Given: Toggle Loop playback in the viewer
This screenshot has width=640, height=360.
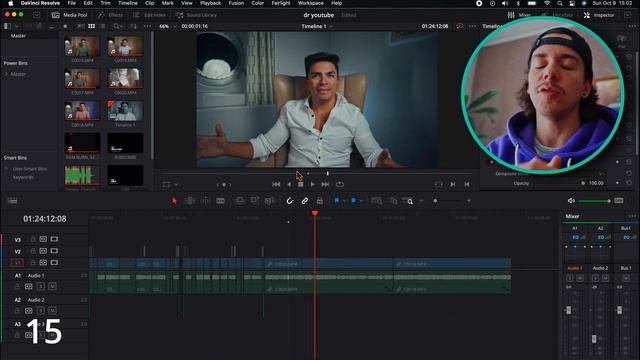Looking at the screenshot, I should click(x=340, y=184).
